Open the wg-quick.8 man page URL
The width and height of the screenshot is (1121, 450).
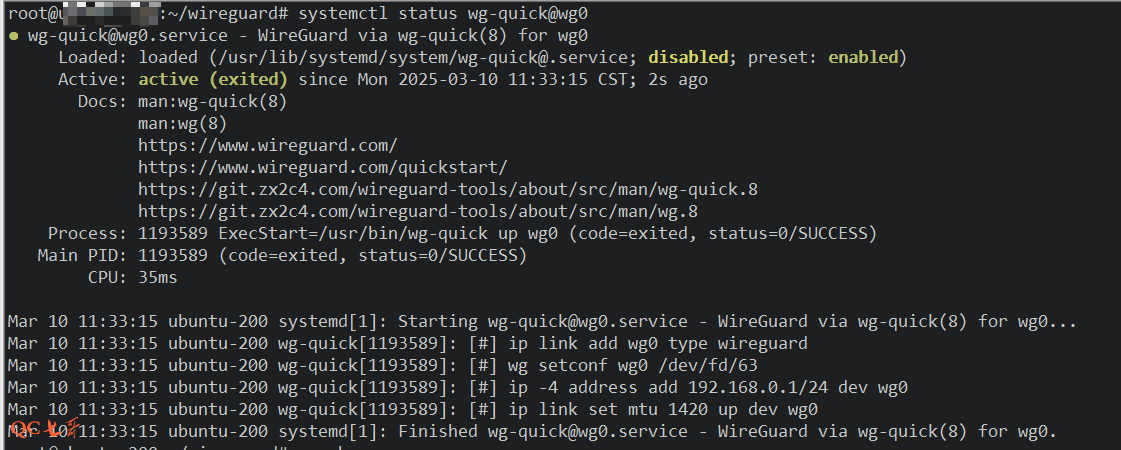point(454,189)
